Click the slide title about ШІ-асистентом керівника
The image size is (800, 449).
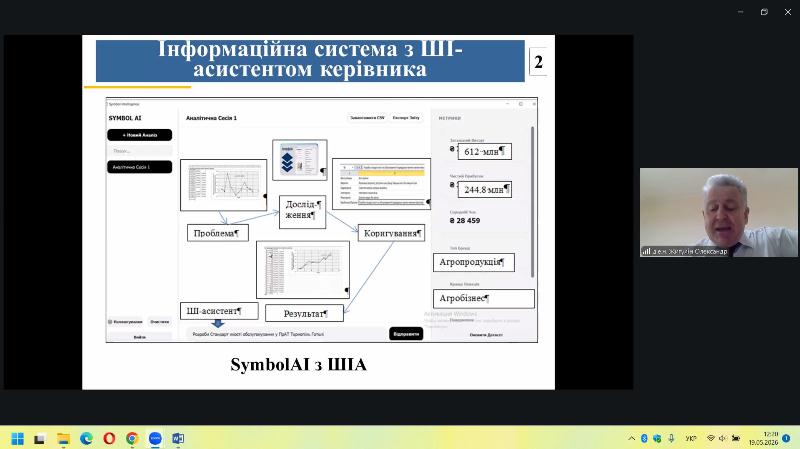click(310, 59)
